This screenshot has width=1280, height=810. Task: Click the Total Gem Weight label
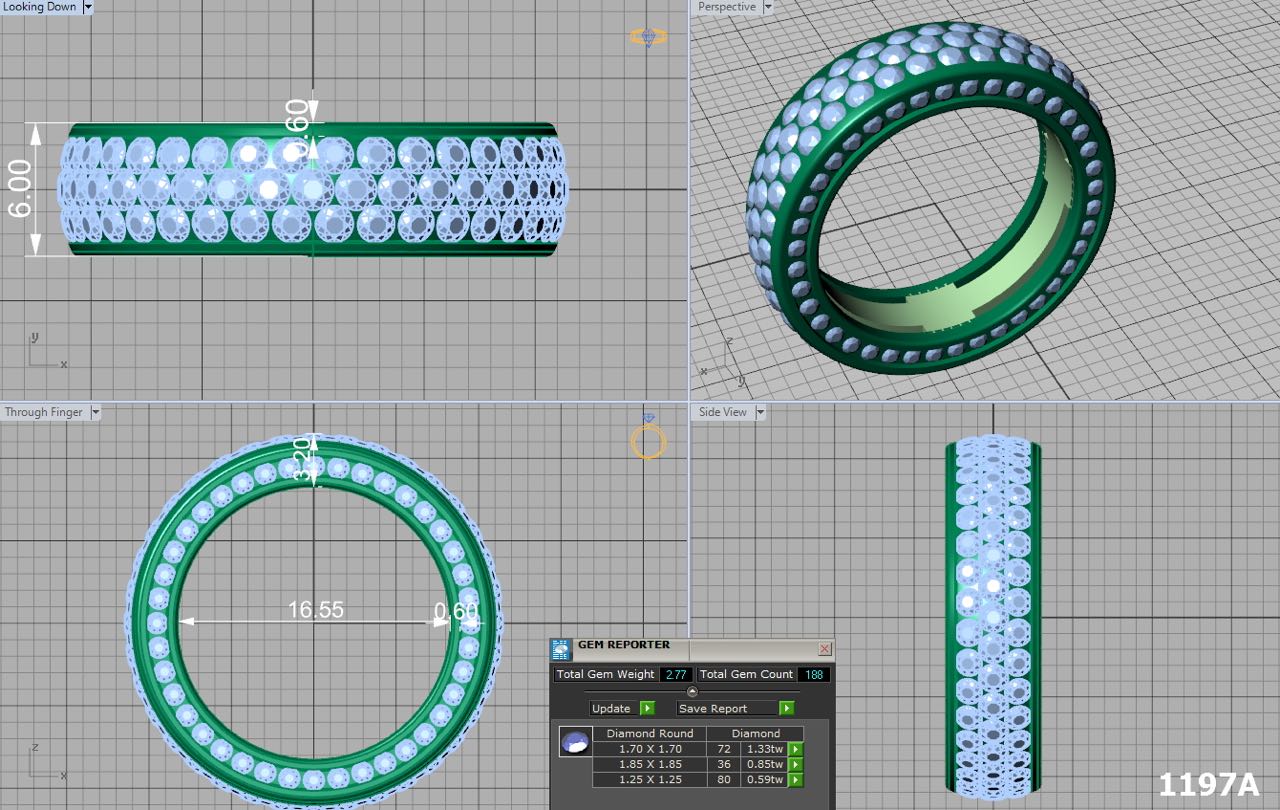606,675
